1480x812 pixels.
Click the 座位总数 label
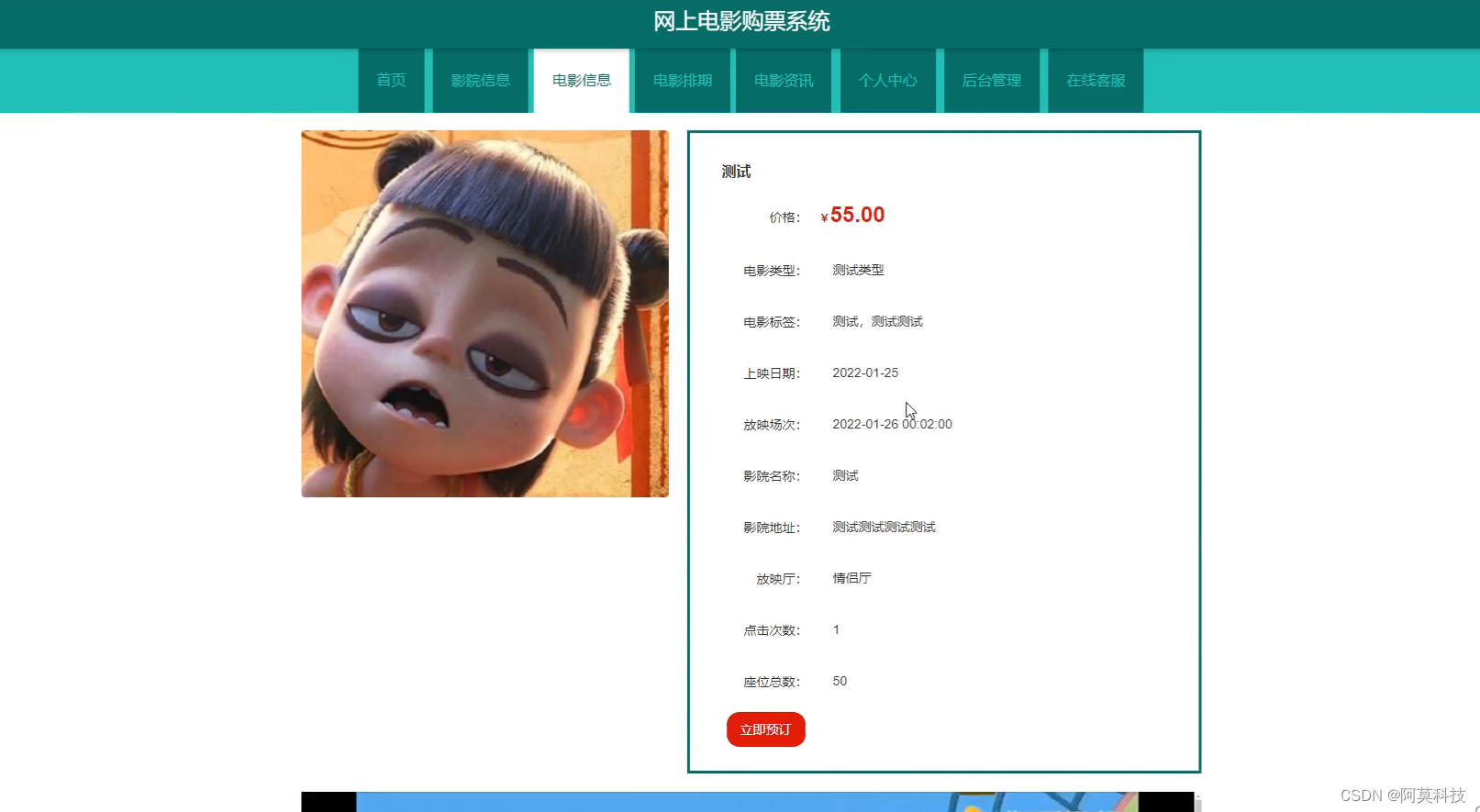tap(772, 682)
